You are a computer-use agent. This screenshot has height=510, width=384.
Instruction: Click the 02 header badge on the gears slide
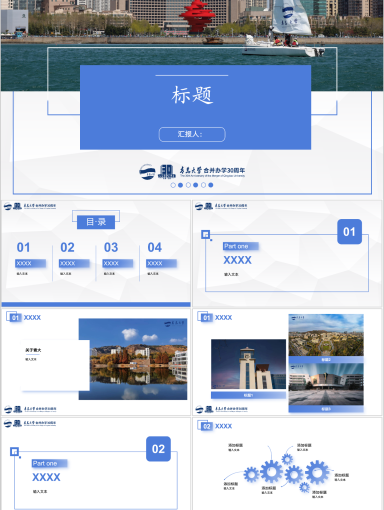click(x=206, y=426)
